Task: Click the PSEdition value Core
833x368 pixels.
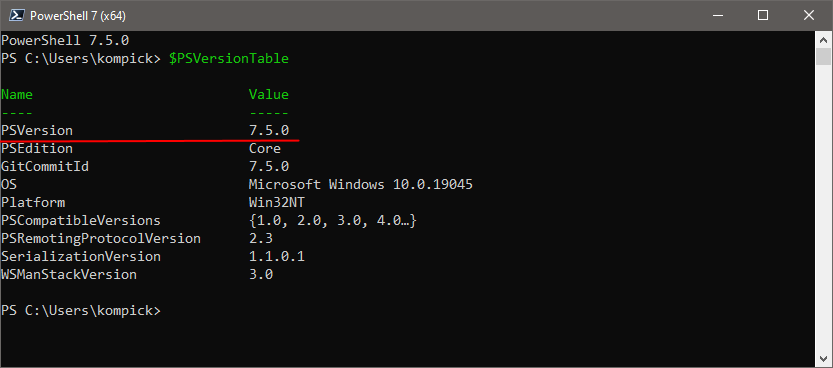Action: click(265, 149)
